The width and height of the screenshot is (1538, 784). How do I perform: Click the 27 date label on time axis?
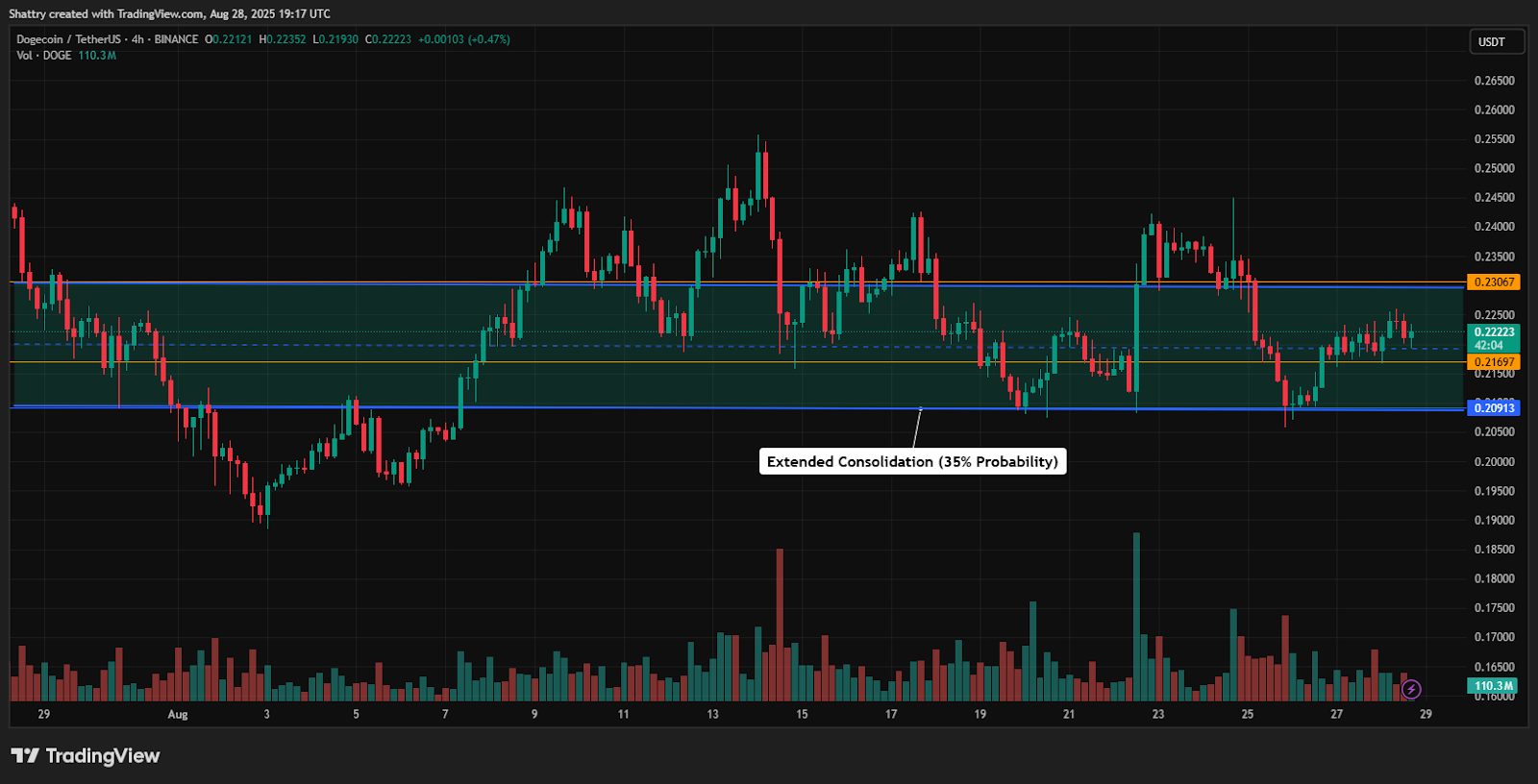pyautogui.click(x=1337, y=714)
